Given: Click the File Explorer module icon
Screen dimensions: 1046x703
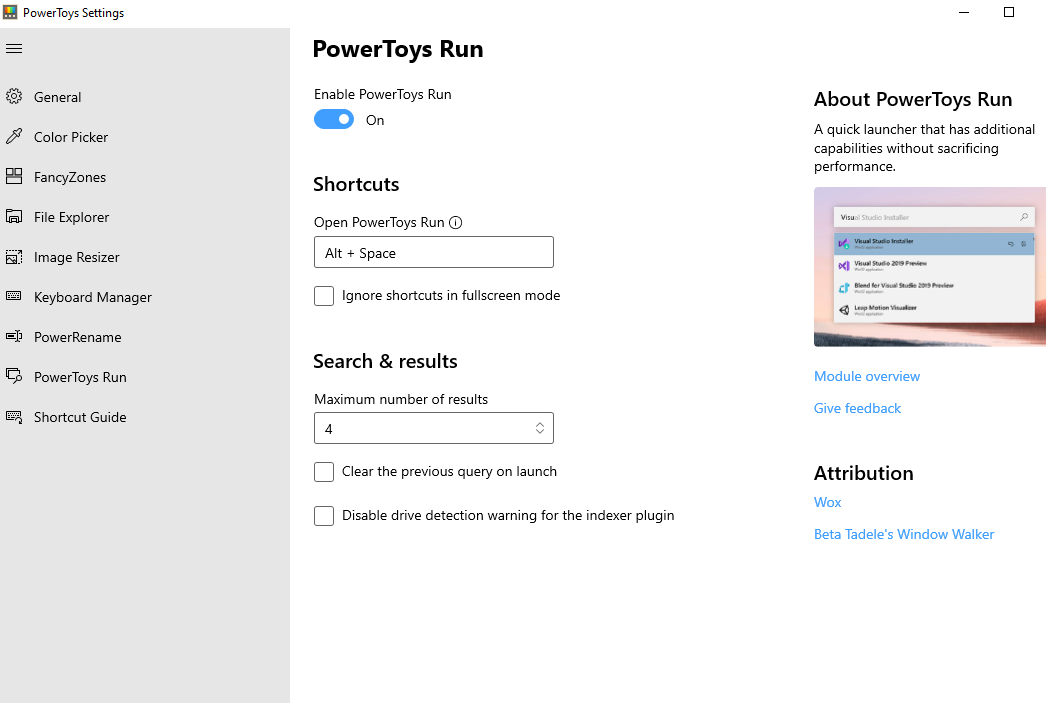Looking at the screenshot, I should pyautogui.click(x=15, y=217).
